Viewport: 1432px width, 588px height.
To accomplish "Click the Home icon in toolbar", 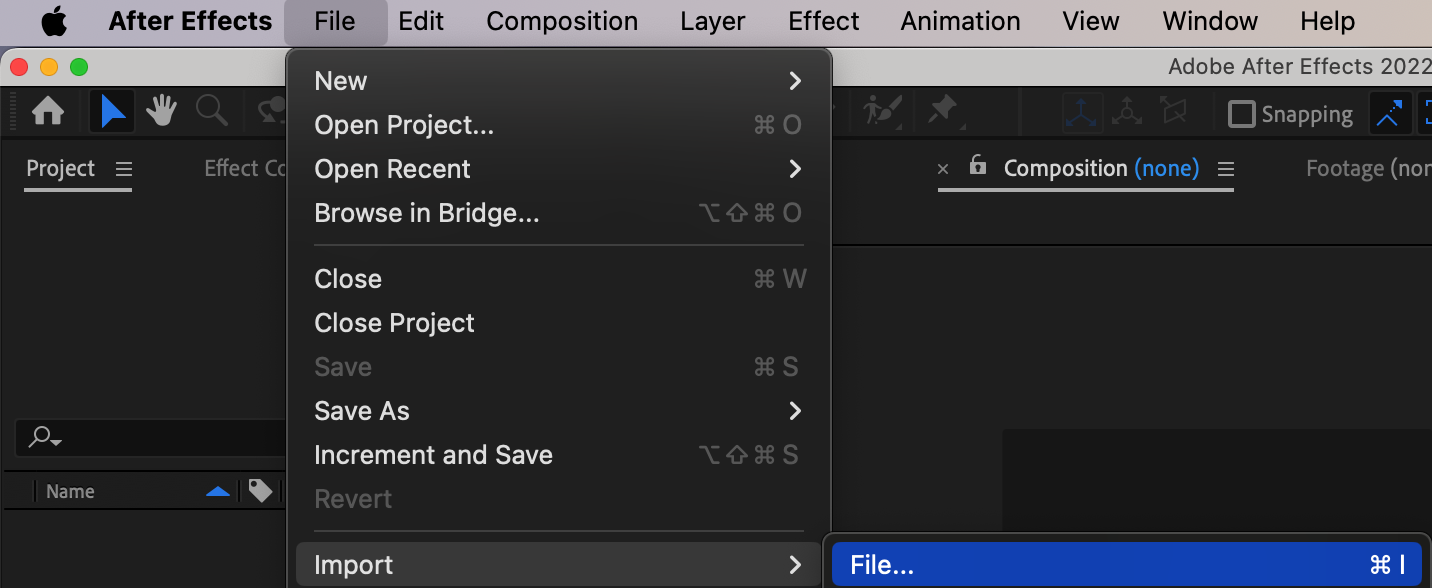I will pos(48,111).
